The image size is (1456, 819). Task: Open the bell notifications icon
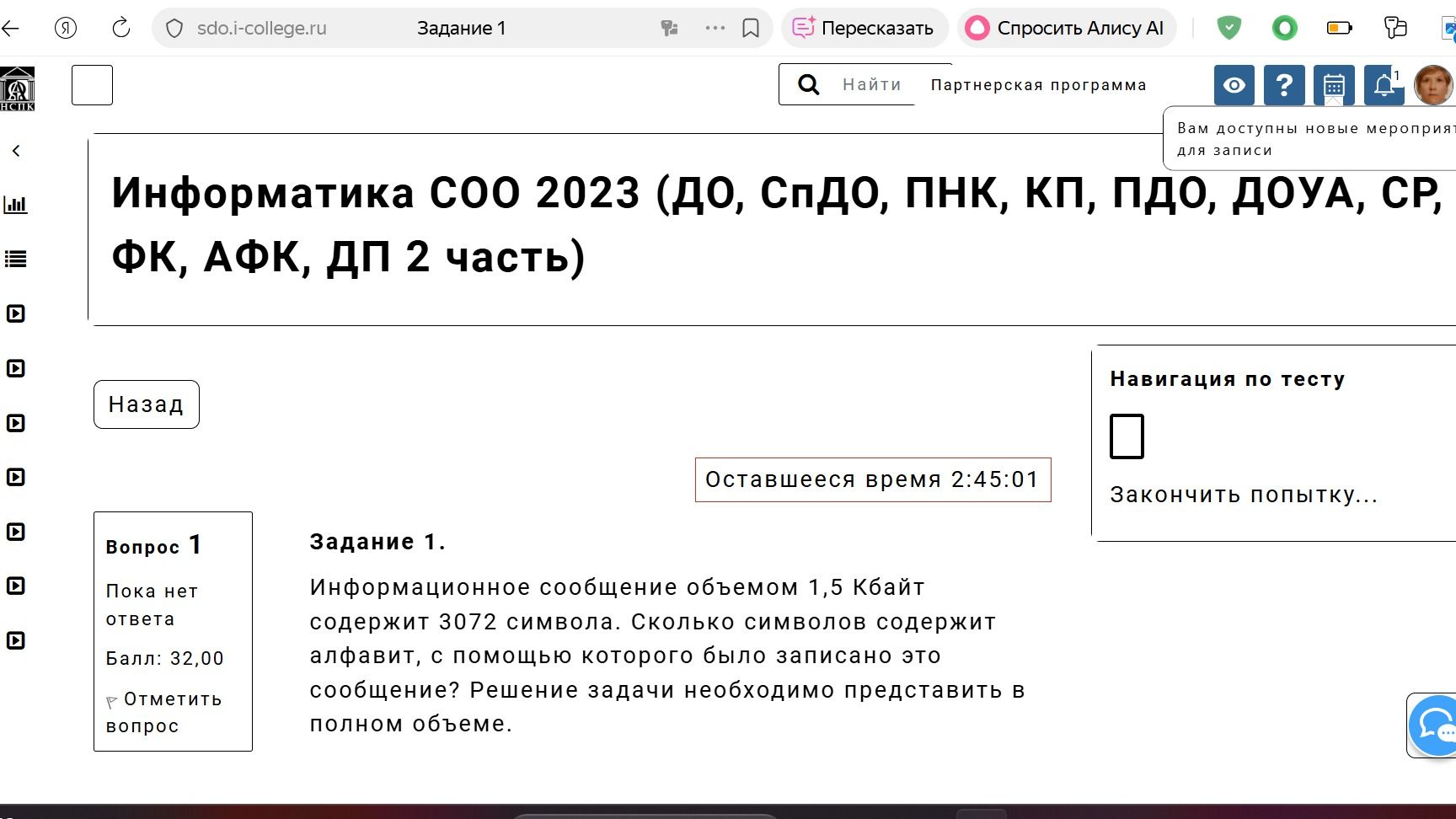pos(1384,85)
